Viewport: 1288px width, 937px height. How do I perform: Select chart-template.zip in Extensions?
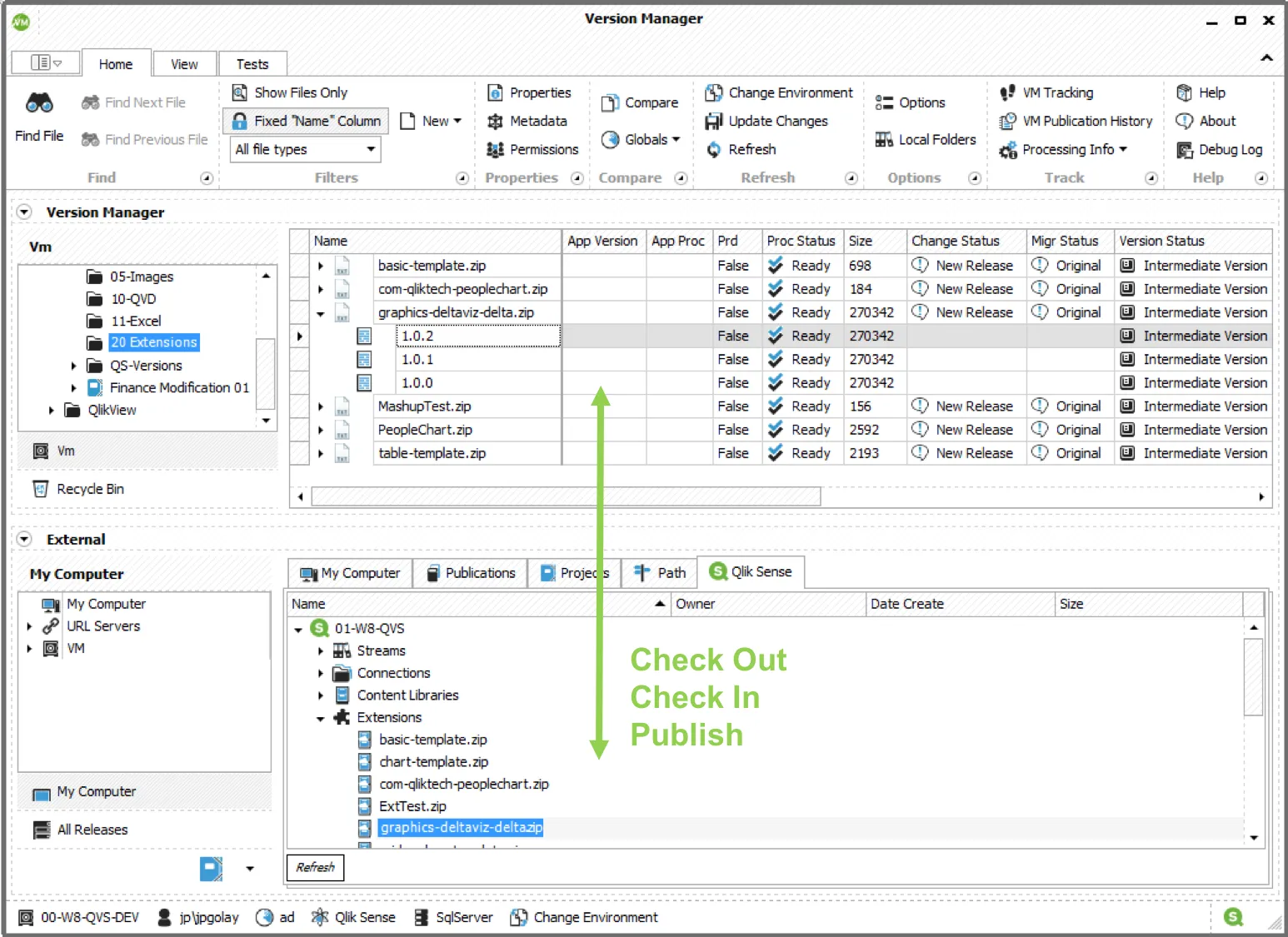click(433, 761)
